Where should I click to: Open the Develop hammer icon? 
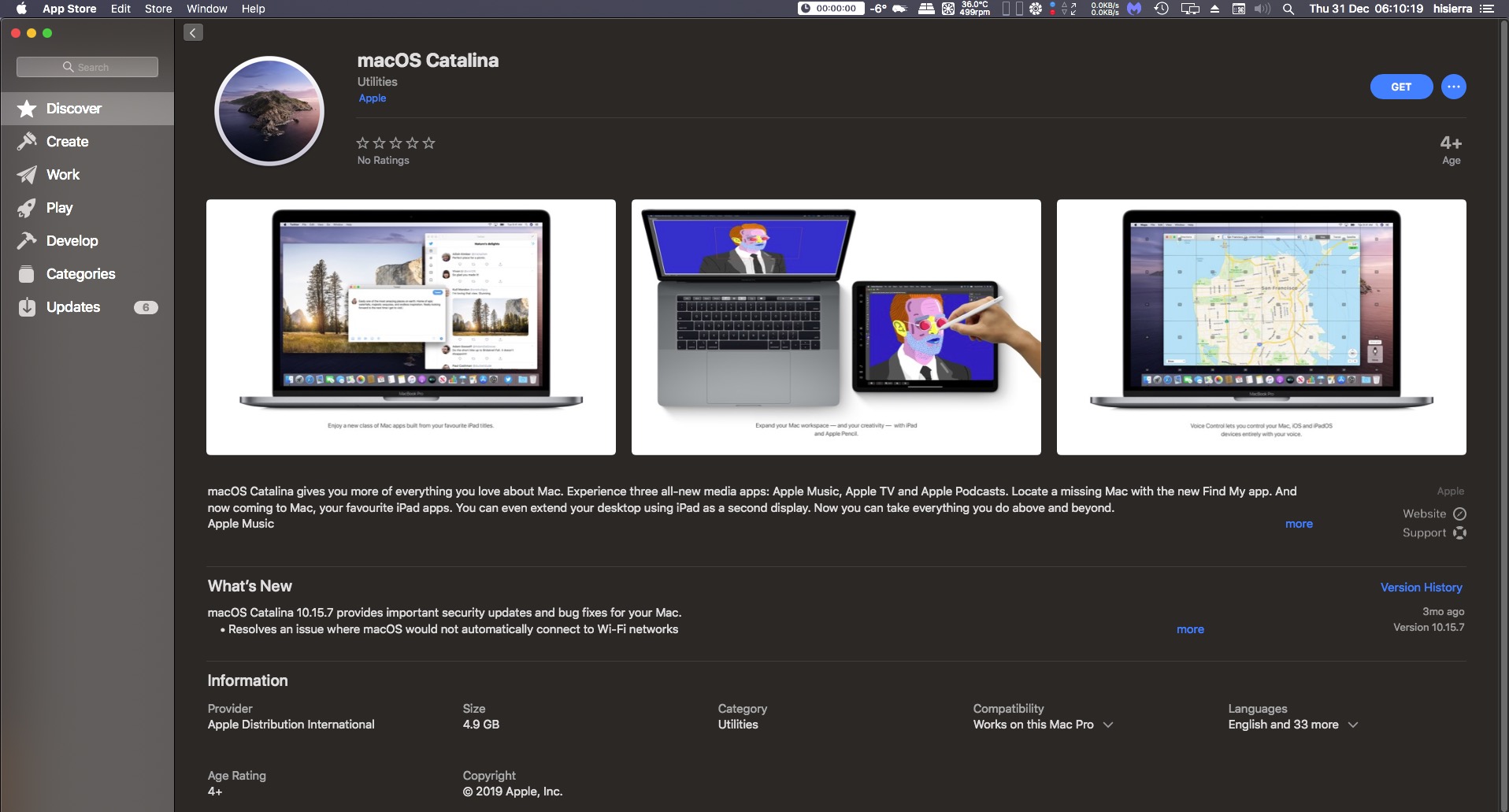click(27, 241)
